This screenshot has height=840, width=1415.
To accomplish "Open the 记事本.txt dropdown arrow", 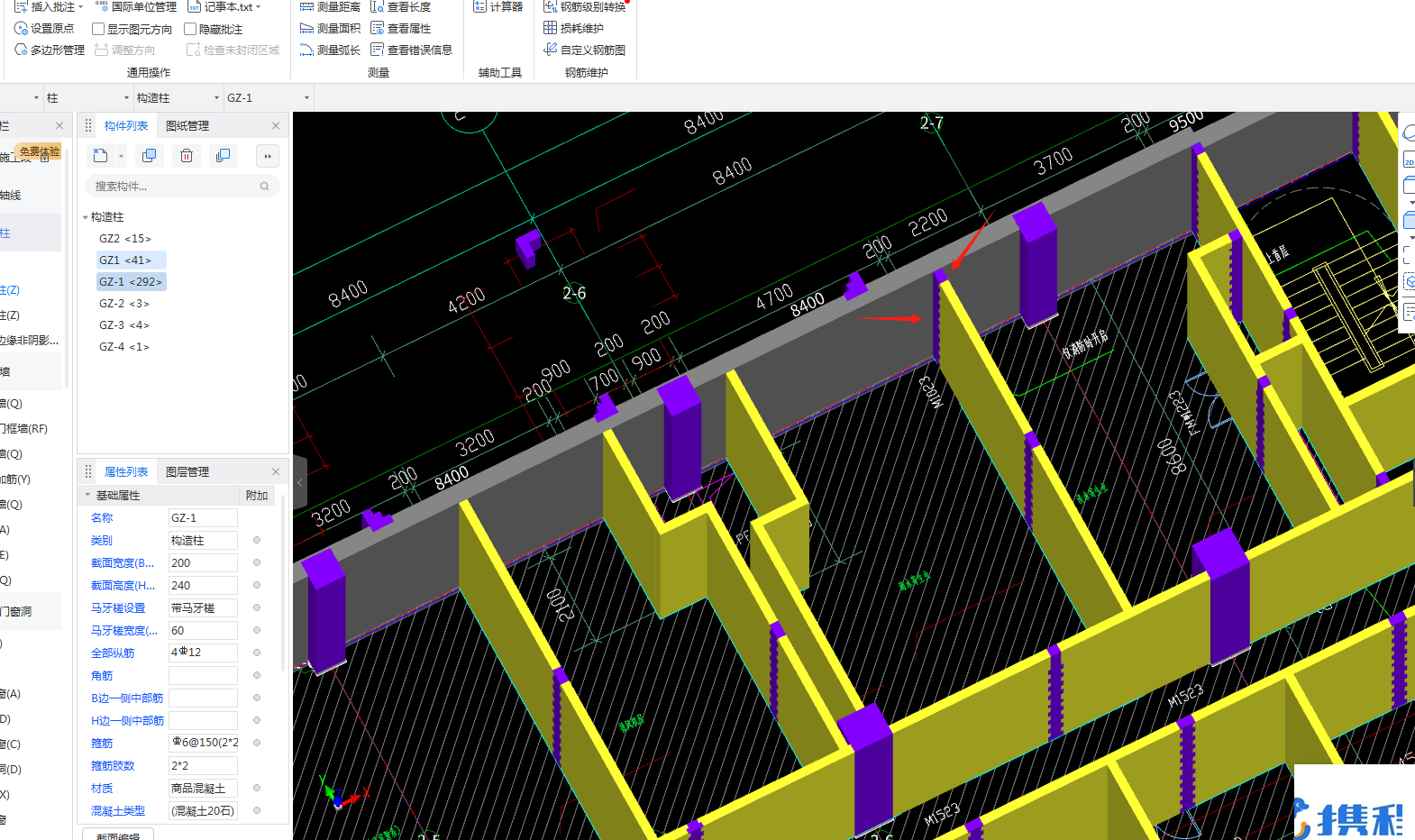I will (259, 7).
